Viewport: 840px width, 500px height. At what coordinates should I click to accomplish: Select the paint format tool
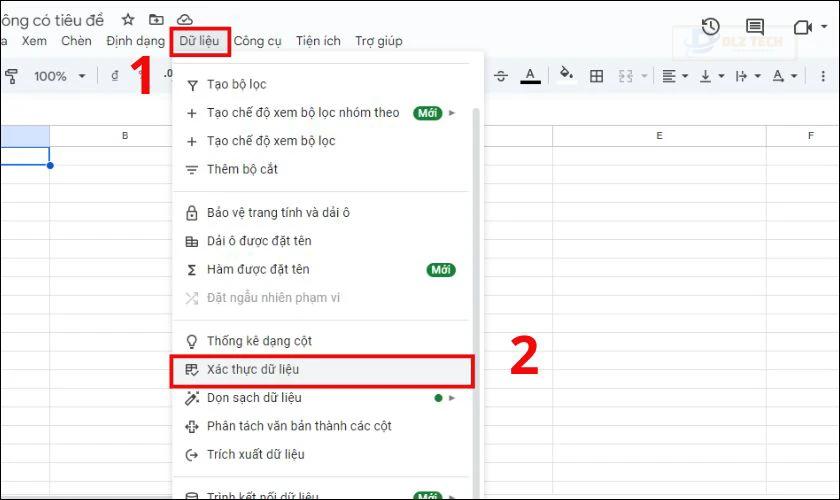[11, 76]
